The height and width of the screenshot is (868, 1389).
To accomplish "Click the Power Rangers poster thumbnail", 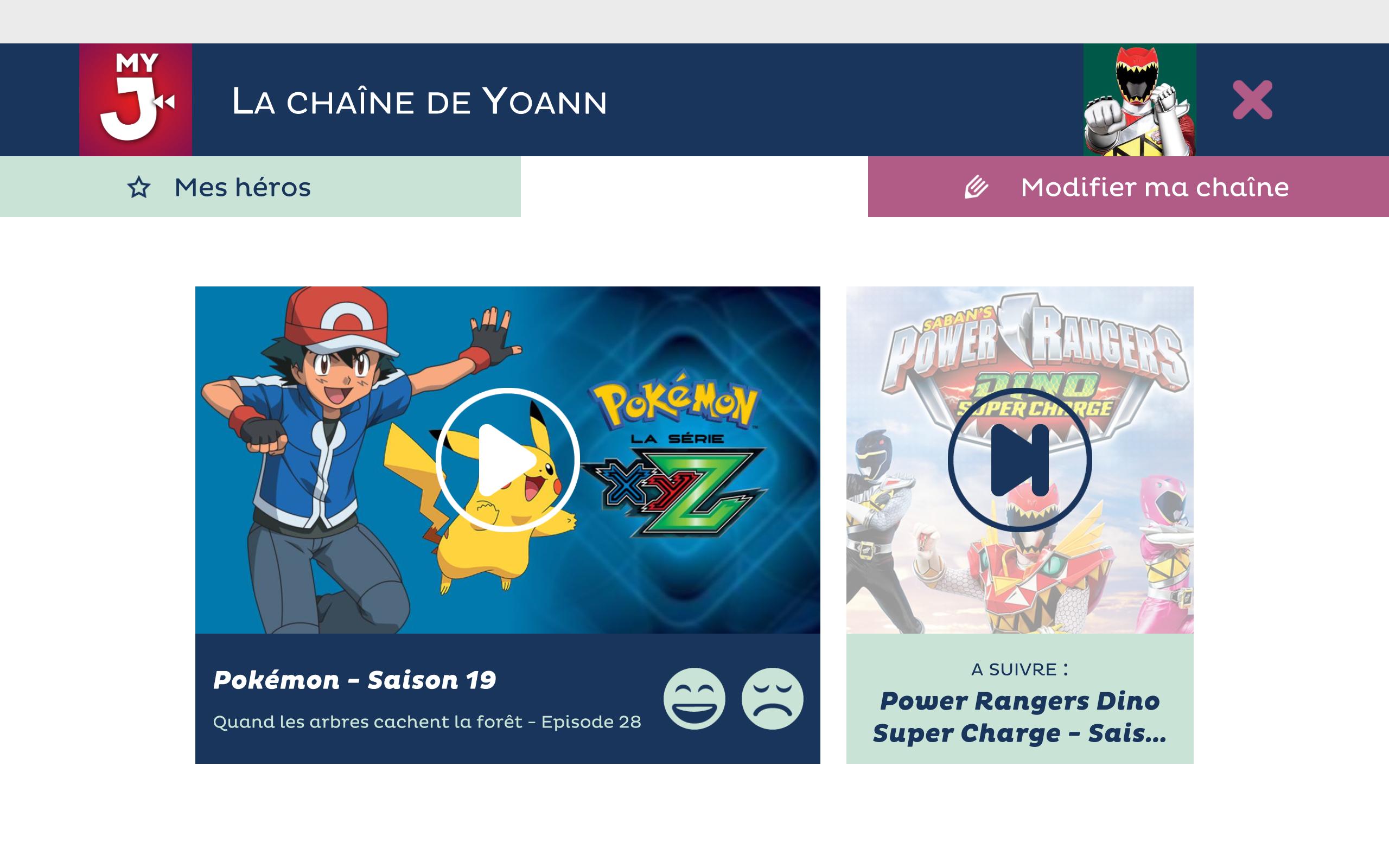I will pos(1020,460).
